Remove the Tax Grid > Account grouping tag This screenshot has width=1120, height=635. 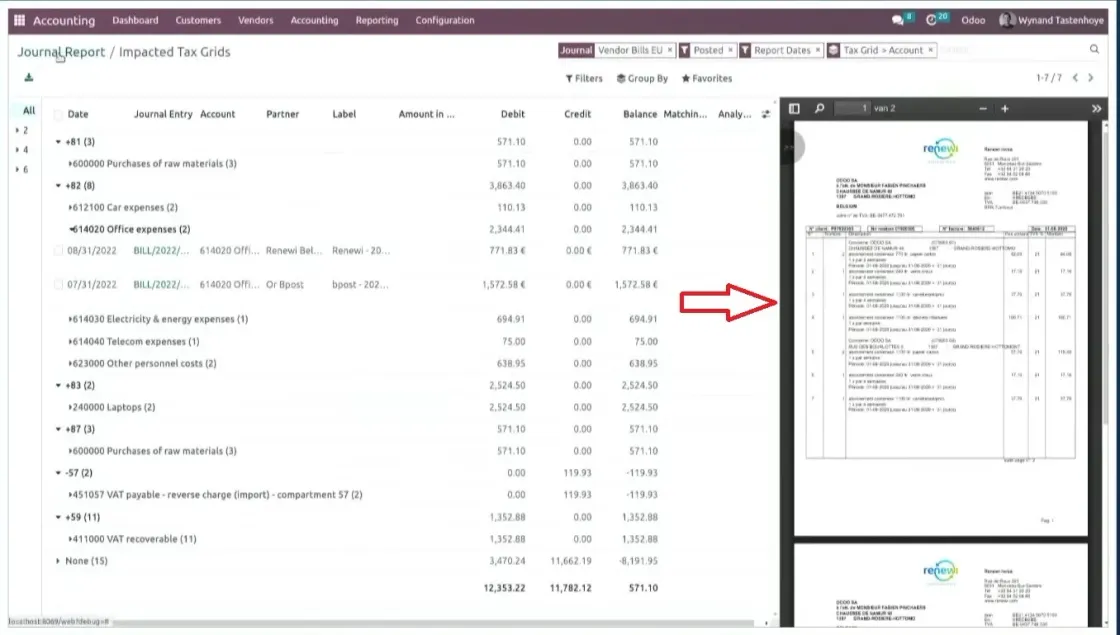coord(930,50)
